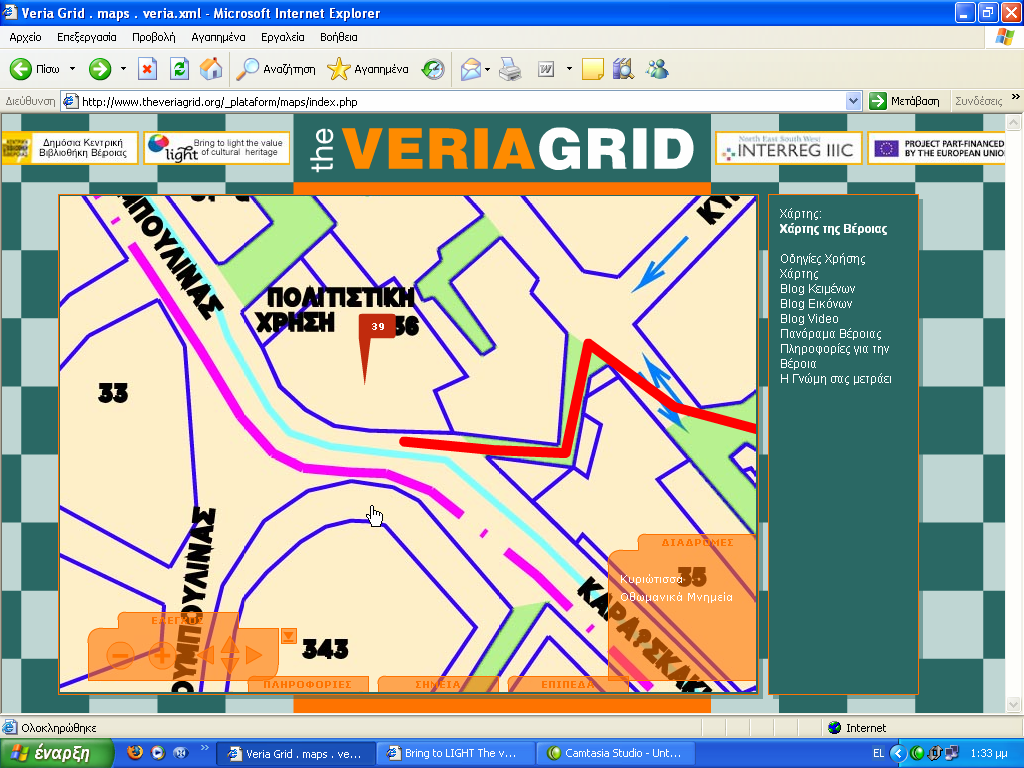The height and width of the screenshot is (768, 1024).
Task: Open the Αρχείο menu
Action: (x=25, y=37)
